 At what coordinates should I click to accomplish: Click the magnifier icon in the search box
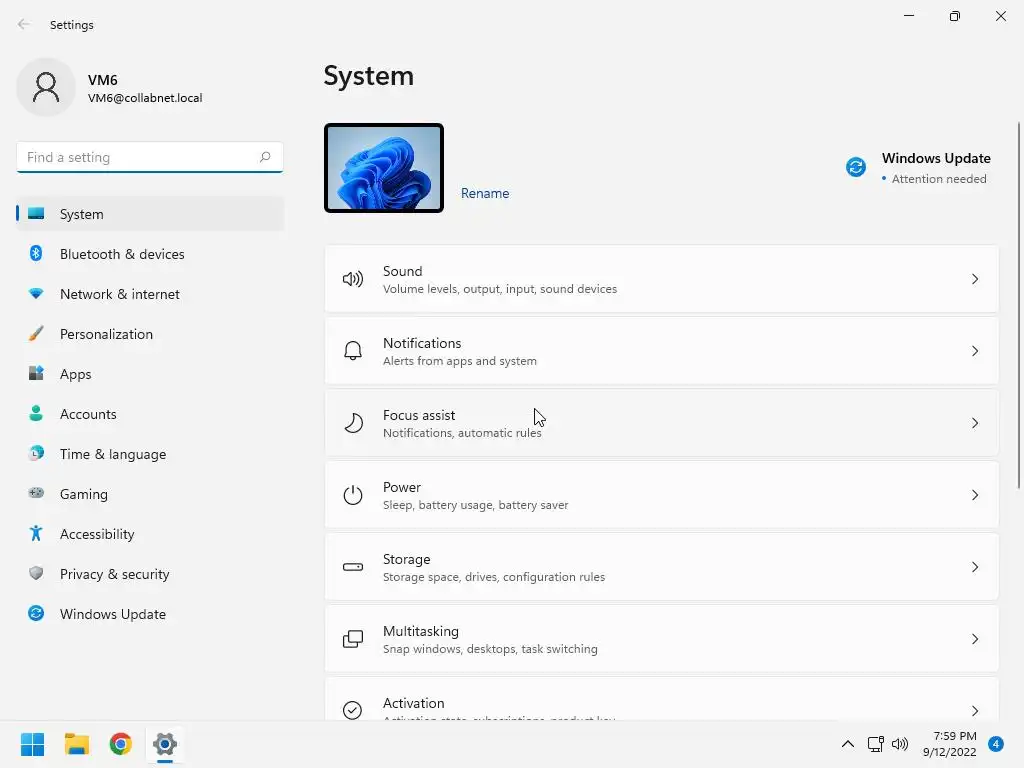(x=264, y=157)
